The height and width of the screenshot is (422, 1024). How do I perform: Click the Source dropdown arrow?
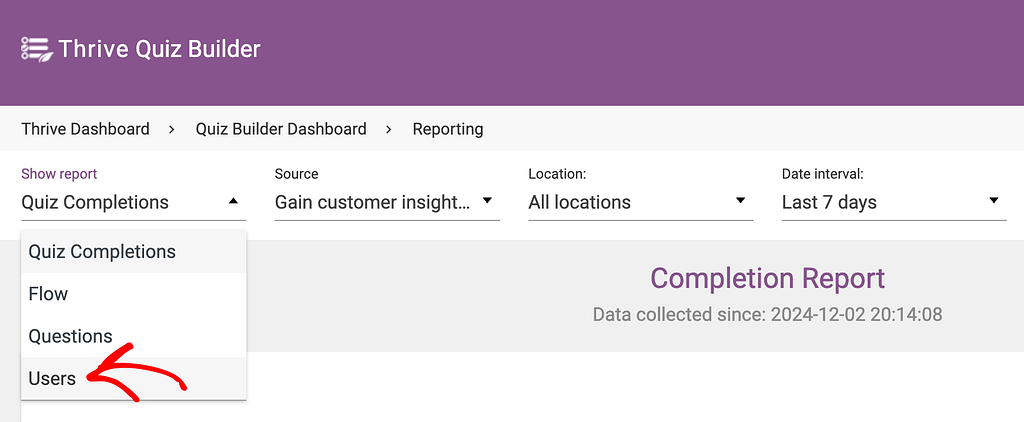(x=487, y=201)
